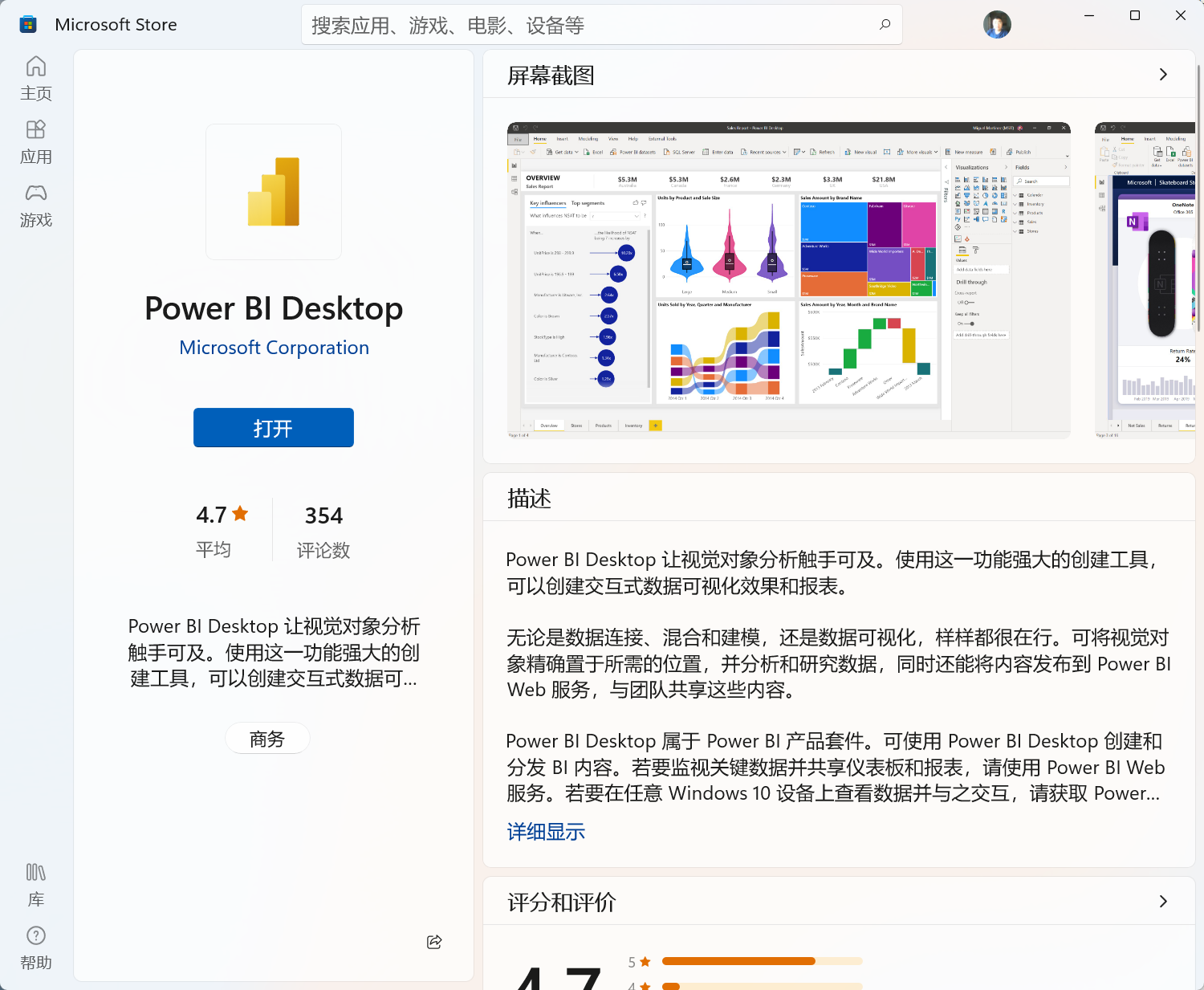Screen dimensions: 1204x990
Task: Expand the 屏幕截图 section chevron
Action: (1163, 75)
